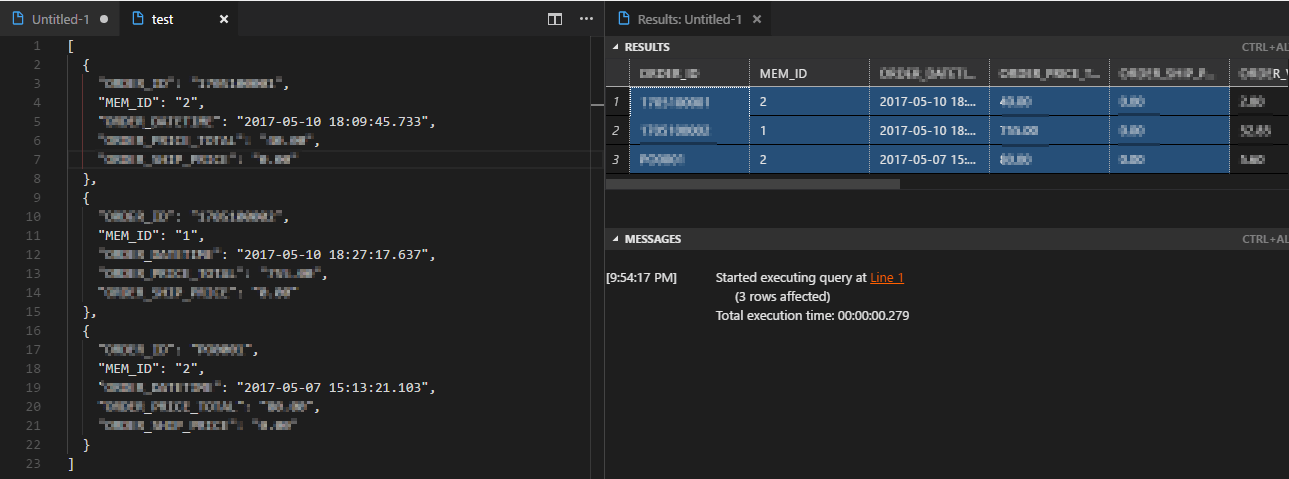
Task: Collapse the MESSAGES pane arrow
Action: (615, 239)
